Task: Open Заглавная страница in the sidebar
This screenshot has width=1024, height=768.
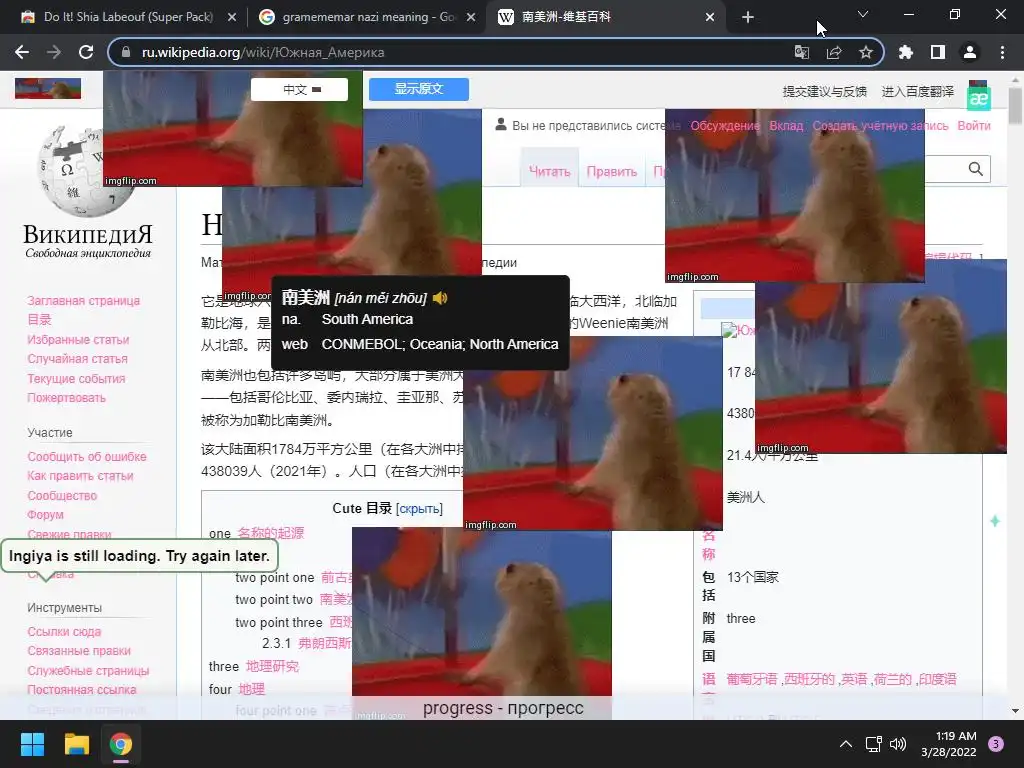Action: tap(84, 300)
